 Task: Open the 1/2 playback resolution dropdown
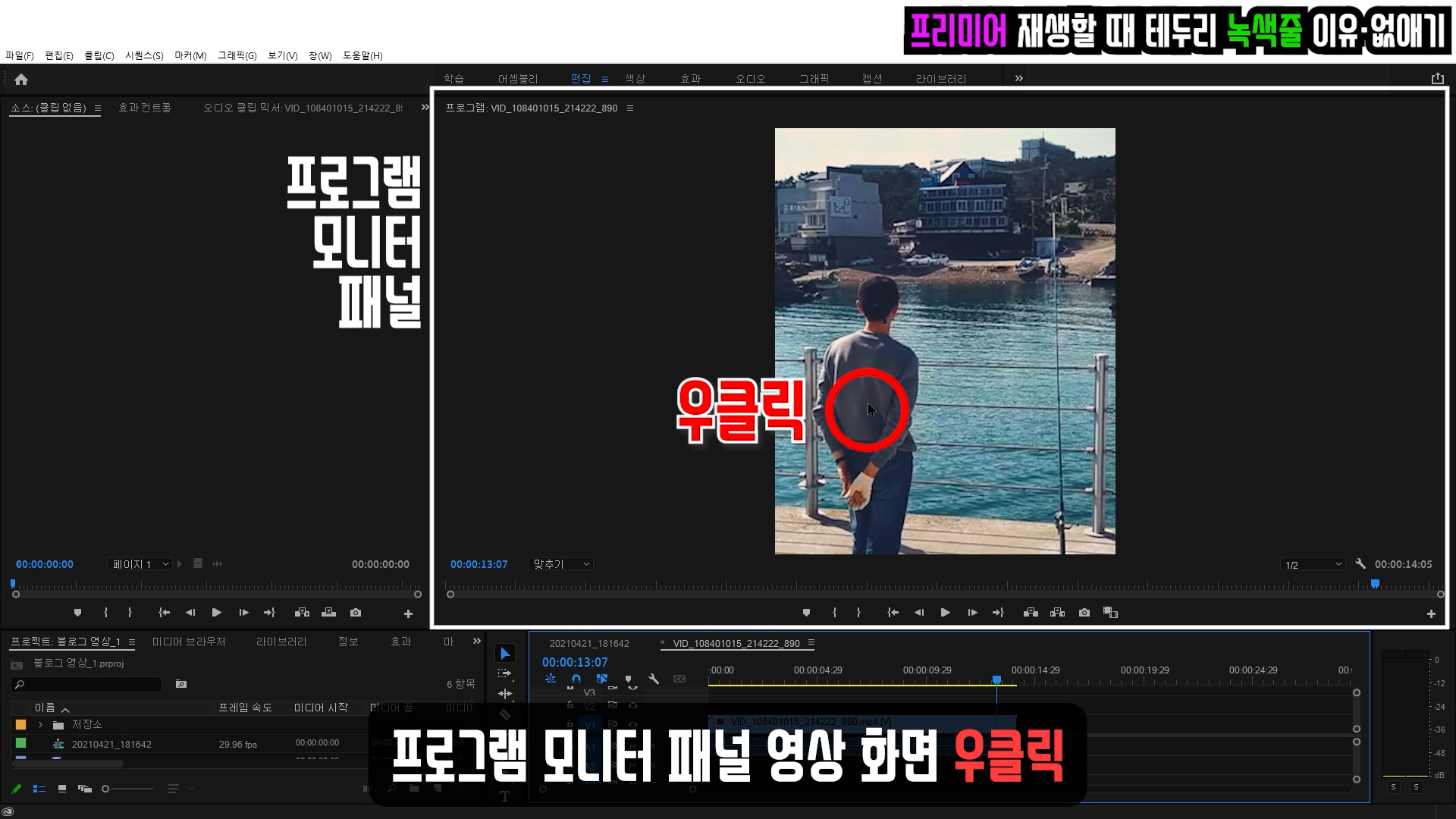tap(1313, 564)
